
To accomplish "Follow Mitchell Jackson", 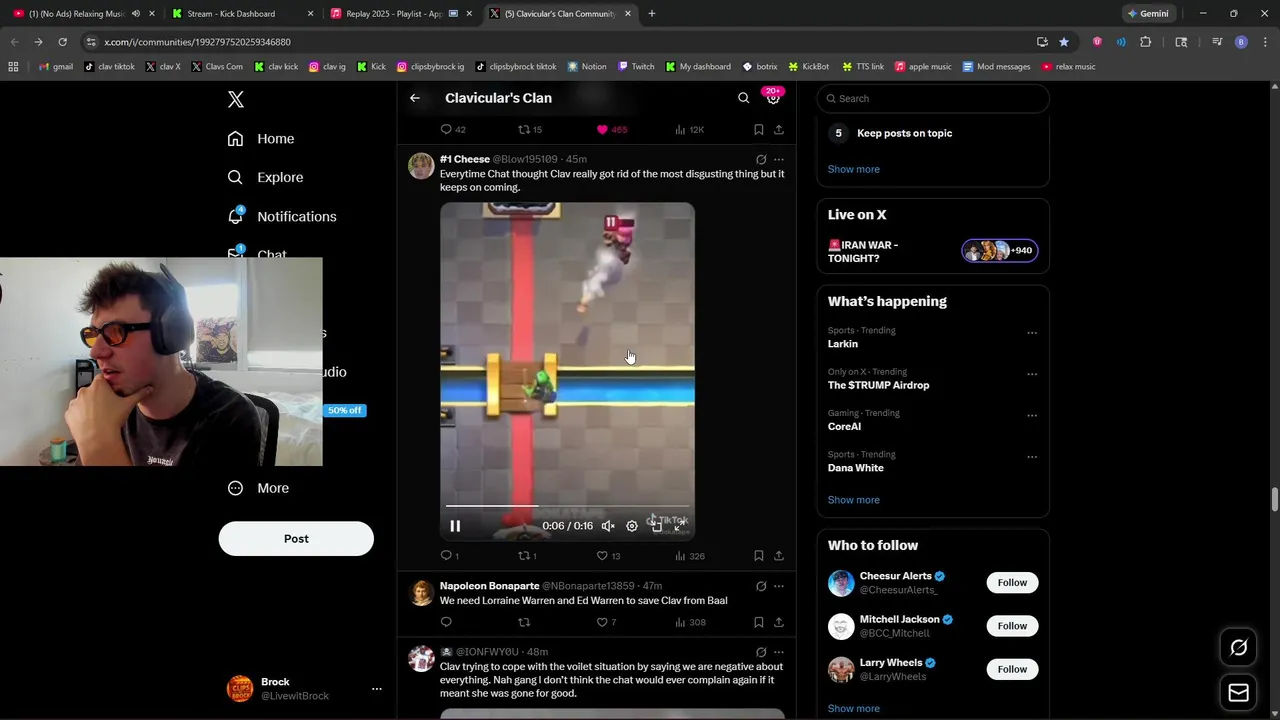I will pyautogui.click(x=1012, y=626).
